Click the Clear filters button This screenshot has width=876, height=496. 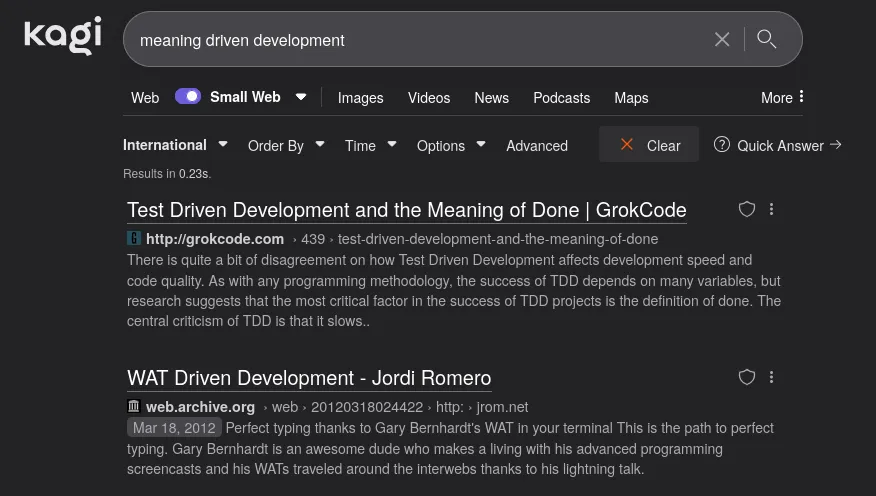(648, 145)
